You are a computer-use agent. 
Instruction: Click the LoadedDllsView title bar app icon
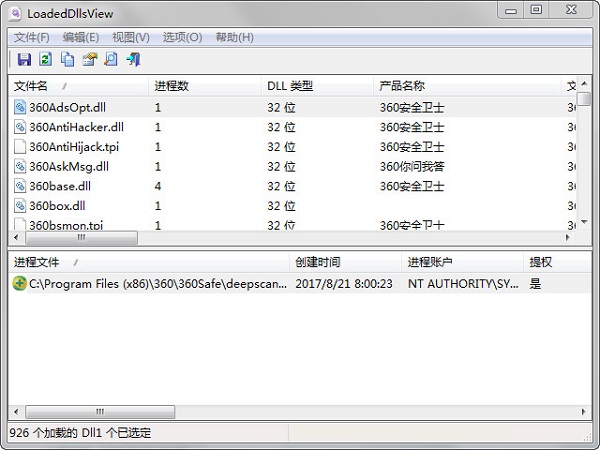coord(16,14)
